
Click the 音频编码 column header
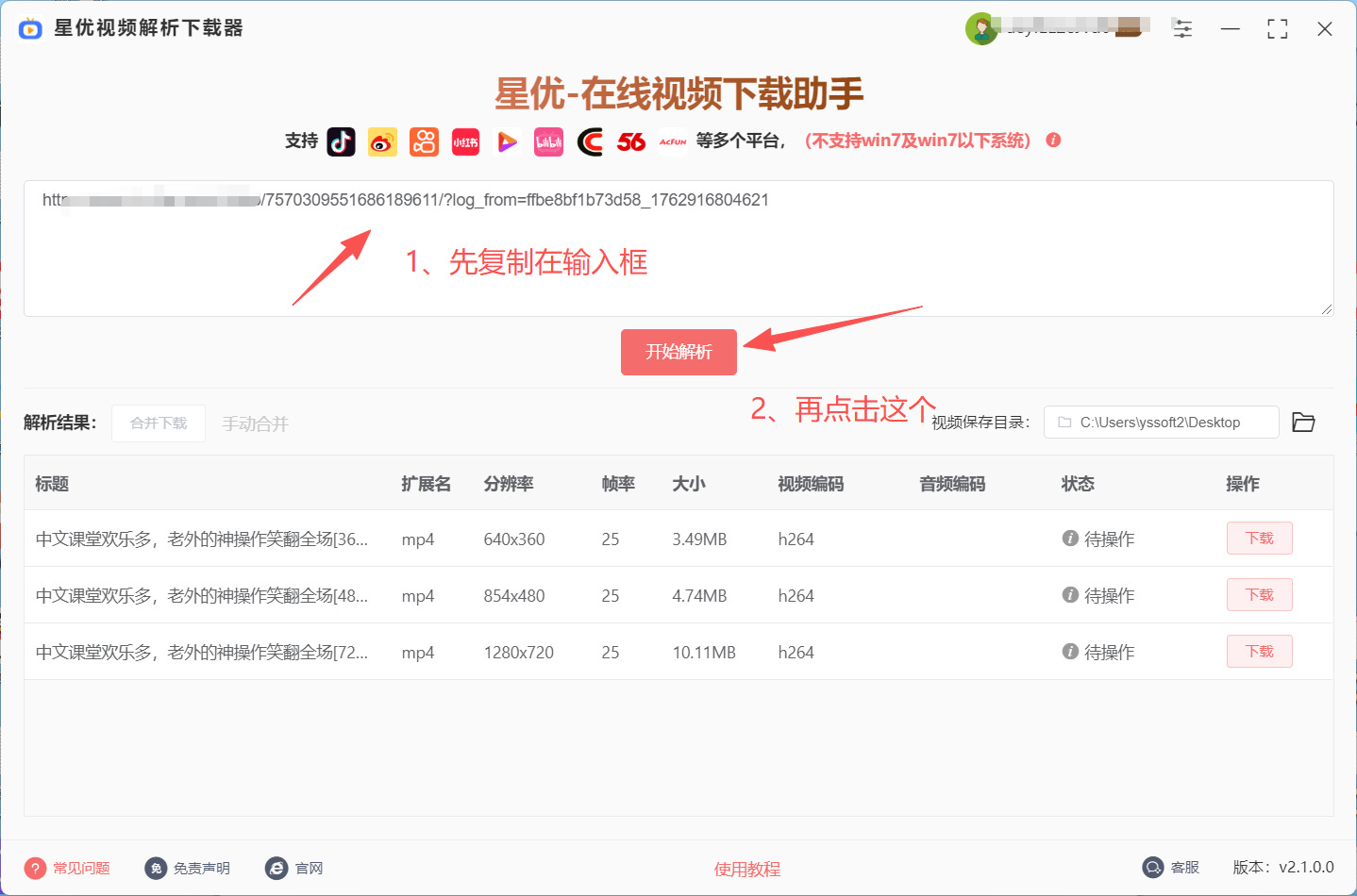click(x=952, y=484)
